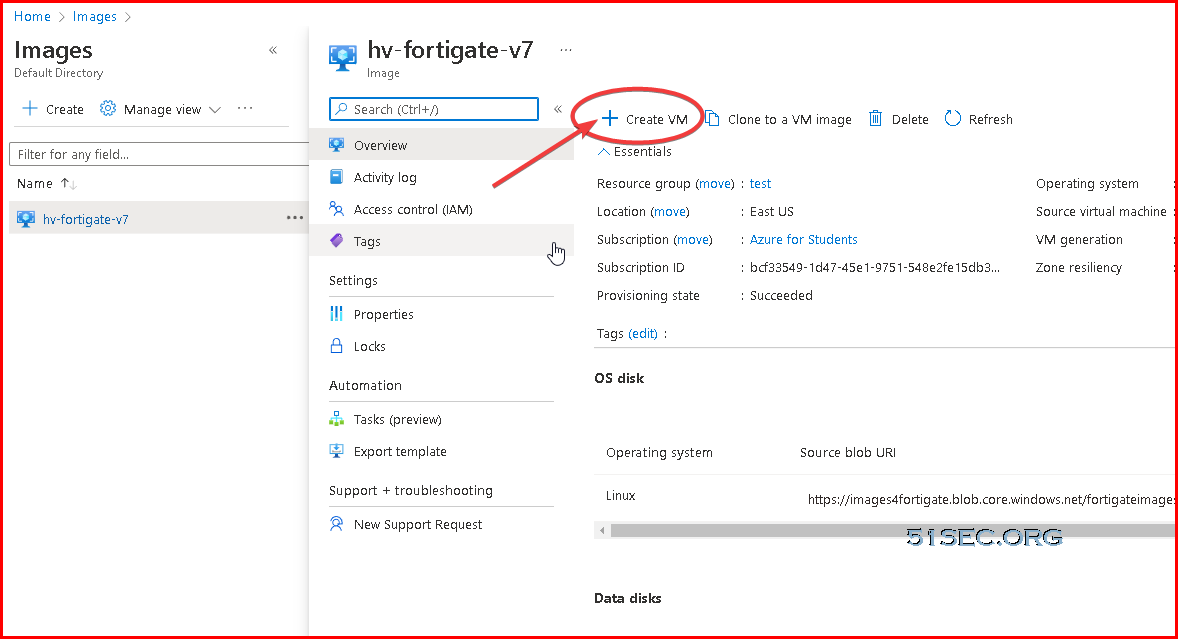Click the New Support Request icon

337,524
